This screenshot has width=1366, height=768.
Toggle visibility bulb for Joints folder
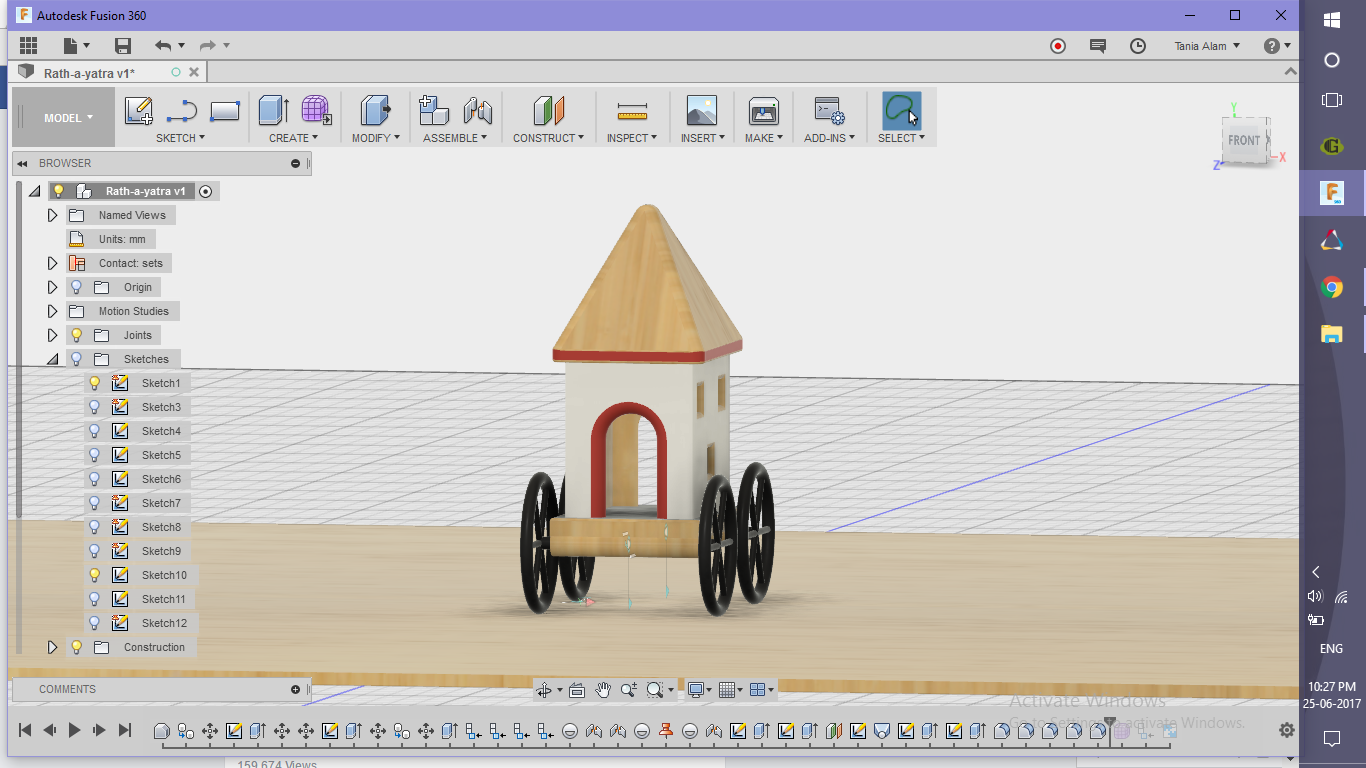[x=76, y=335]
